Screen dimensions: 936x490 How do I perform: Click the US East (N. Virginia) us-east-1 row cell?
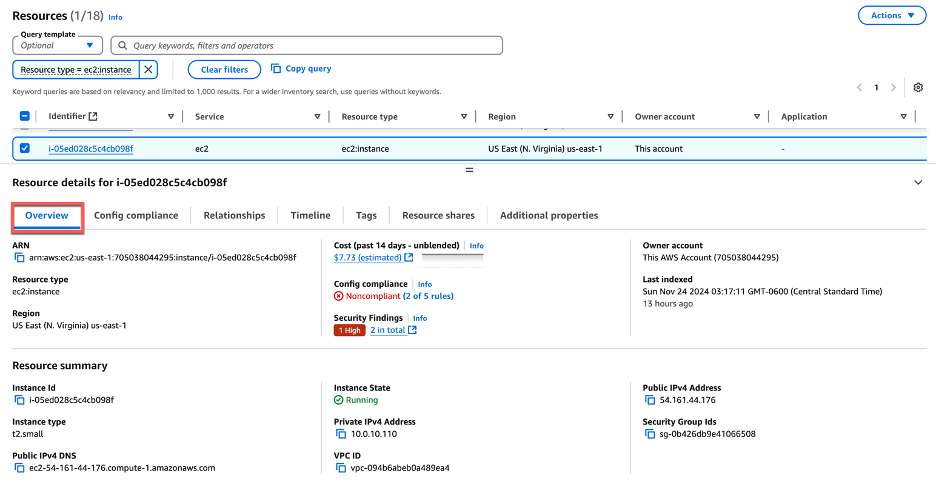point(545,149)
